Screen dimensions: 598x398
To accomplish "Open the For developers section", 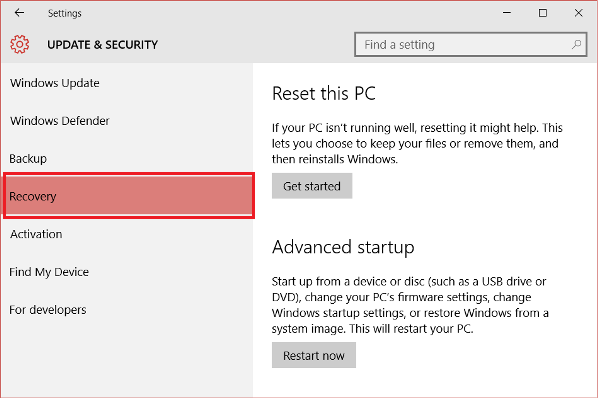I will (x=48, y=310).
